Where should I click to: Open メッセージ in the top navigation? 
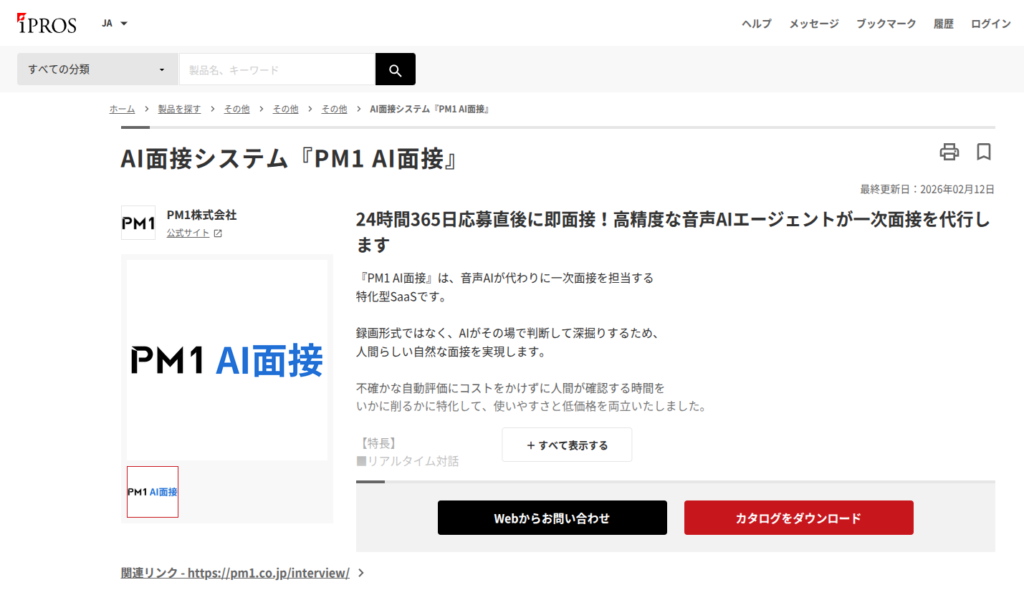click(x=814, y=24)
